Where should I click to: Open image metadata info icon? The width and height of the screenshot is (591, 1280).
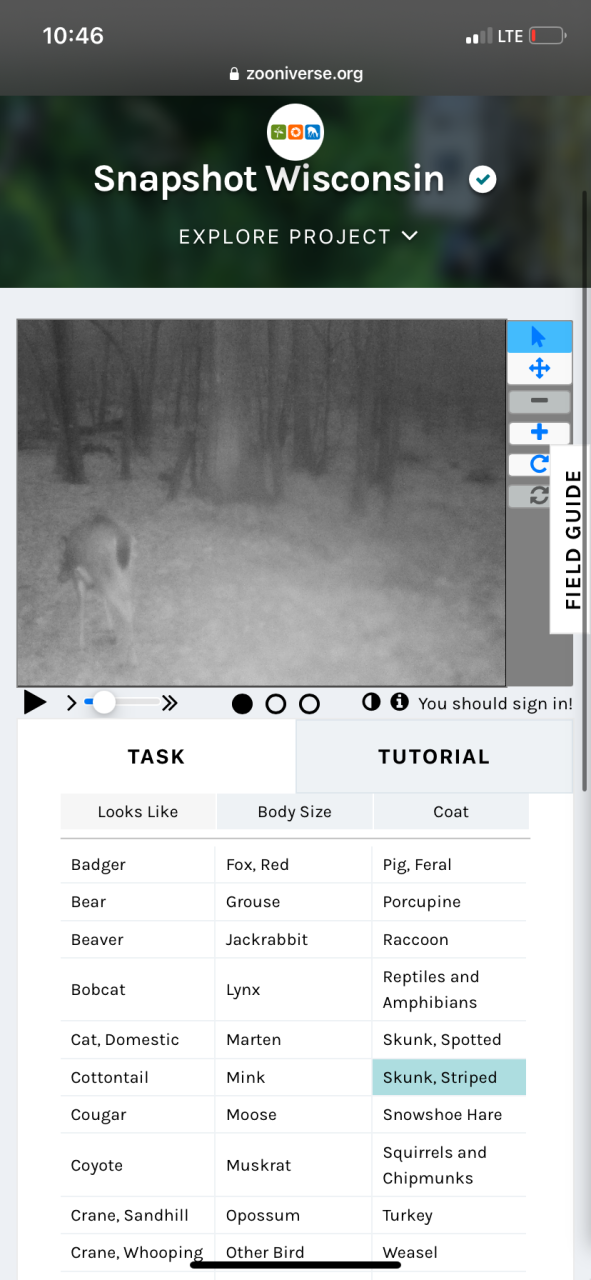[x=400, y=702]
